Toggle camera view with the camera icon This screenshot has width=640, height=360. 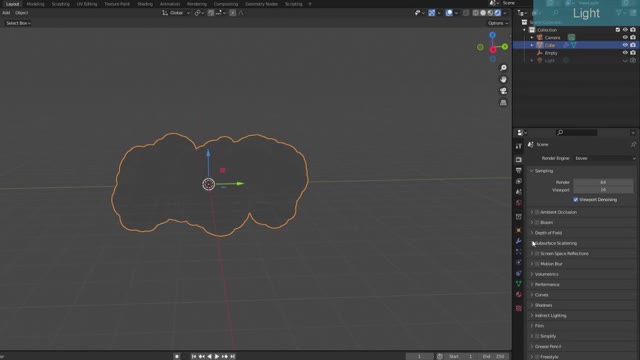(x=503, y=91)
